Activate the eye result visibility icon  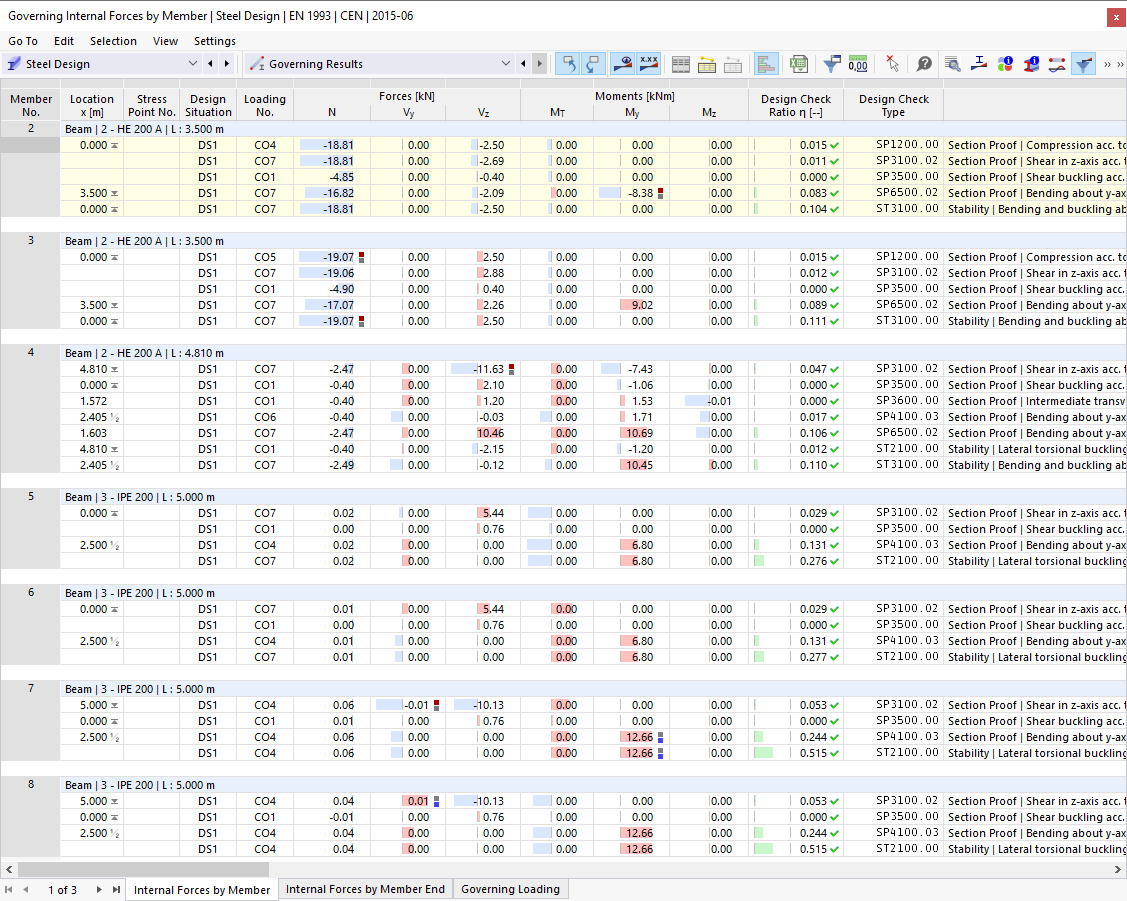pyautogui.click(x=624, y=62)
